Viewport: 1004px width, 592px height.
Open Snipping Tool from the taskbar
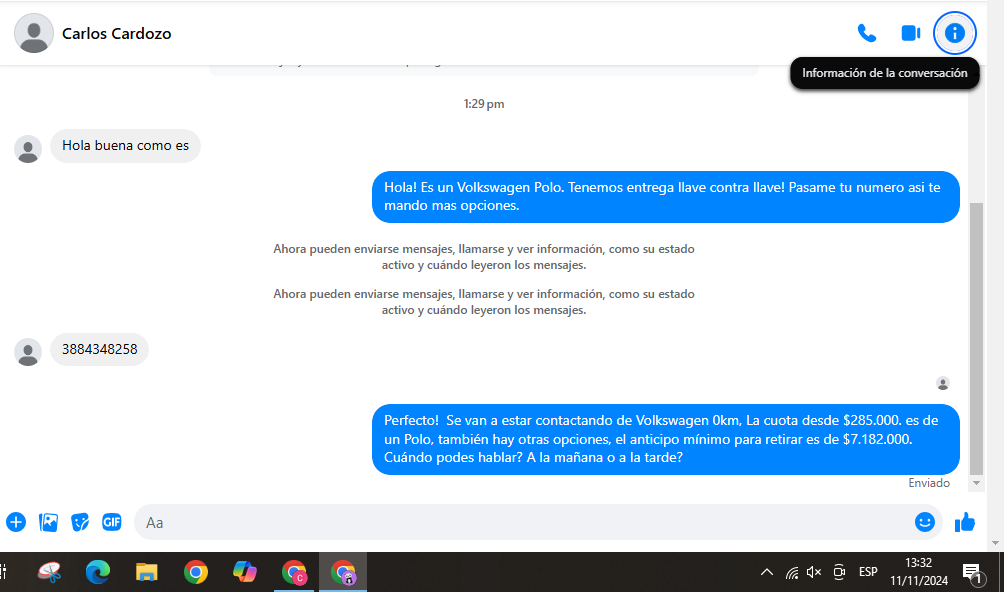[49, 572]
